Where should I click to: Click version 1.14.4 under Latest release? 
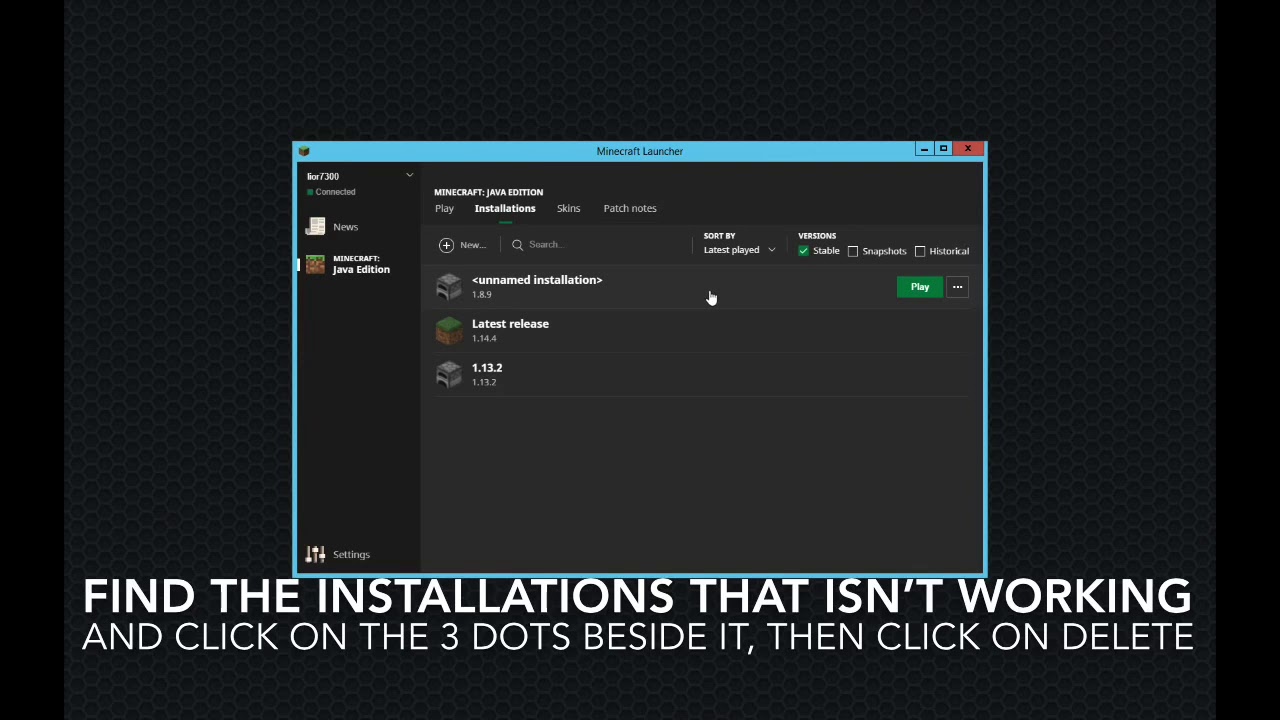pyautogui.click(x=484, y=339)
